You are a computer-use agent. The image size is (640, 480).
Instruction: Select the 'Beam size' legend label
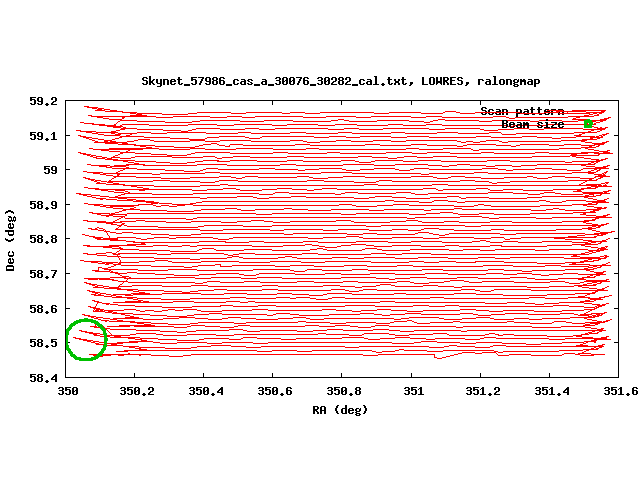coord(533,124)
